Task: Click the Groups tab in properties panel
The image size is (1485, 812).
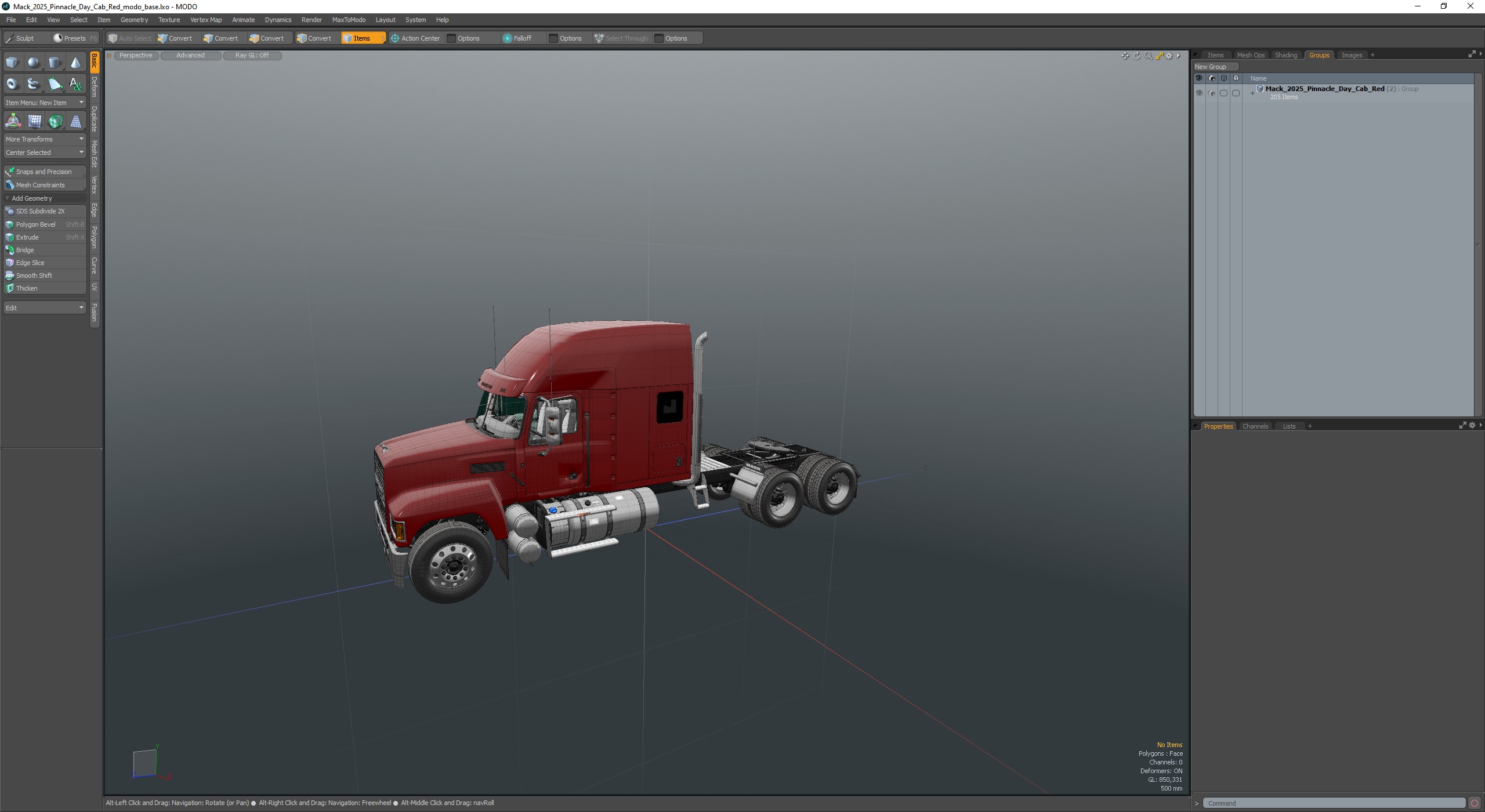Action: pos(1319,54)
